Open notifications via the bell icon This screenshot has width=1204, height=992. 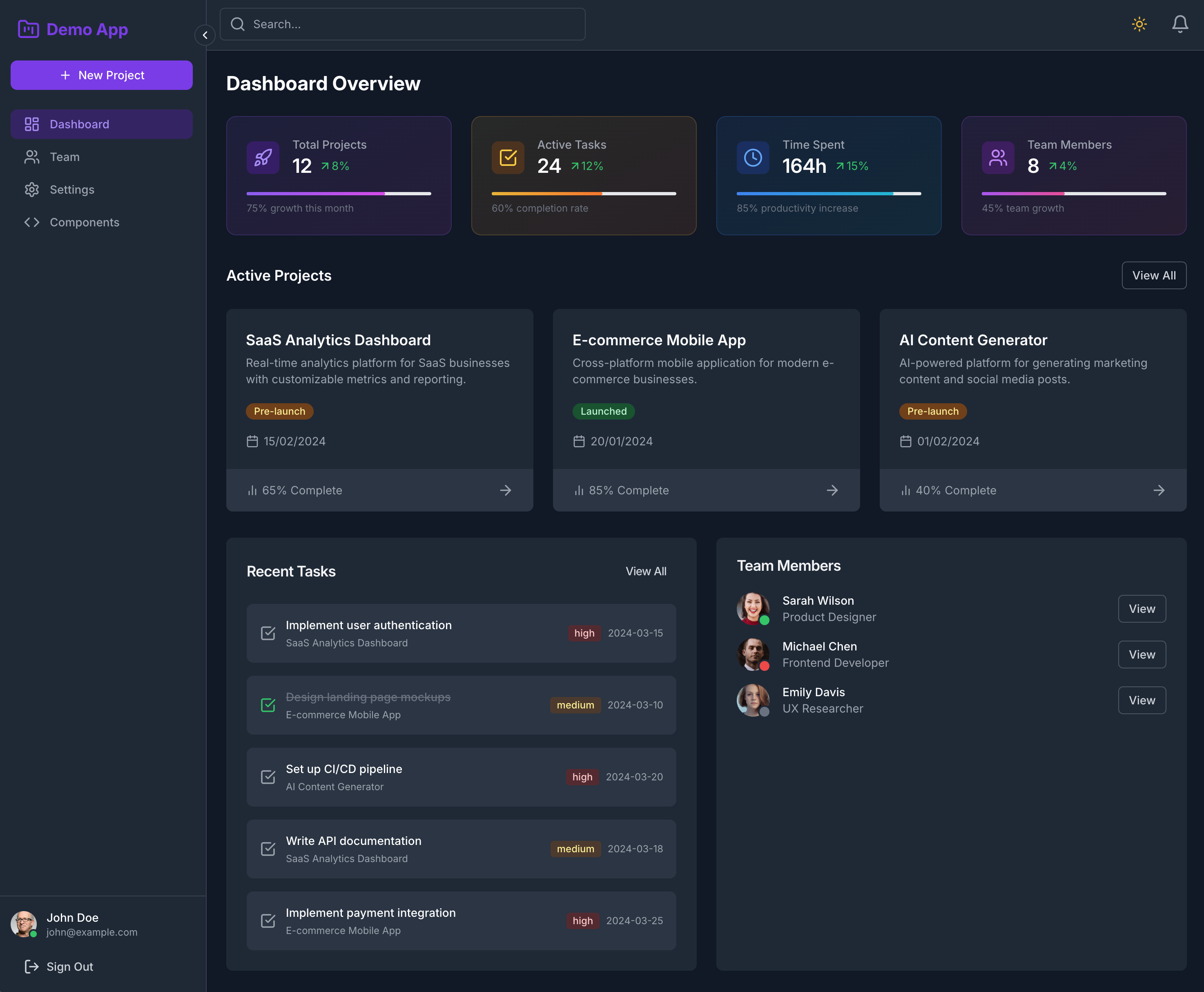1179,24
